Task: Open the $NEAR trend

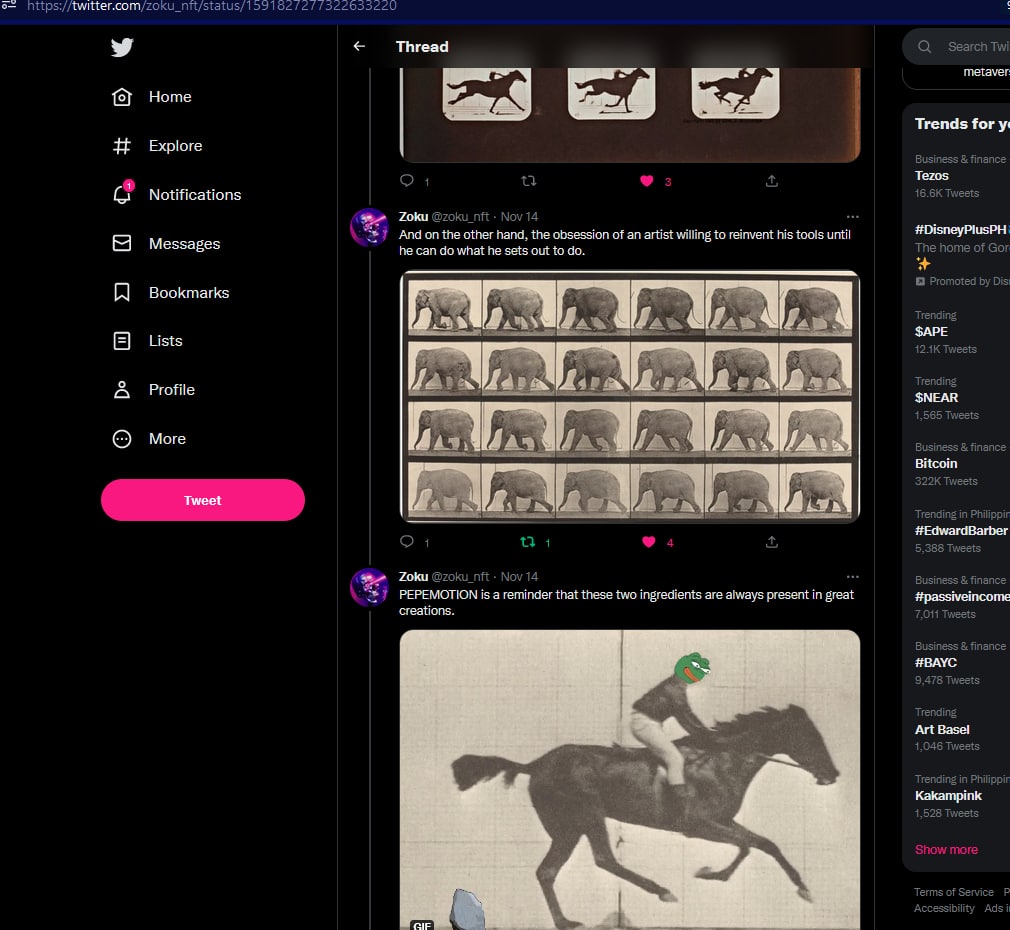Action: pyautogui.click(x=936, y=397)
